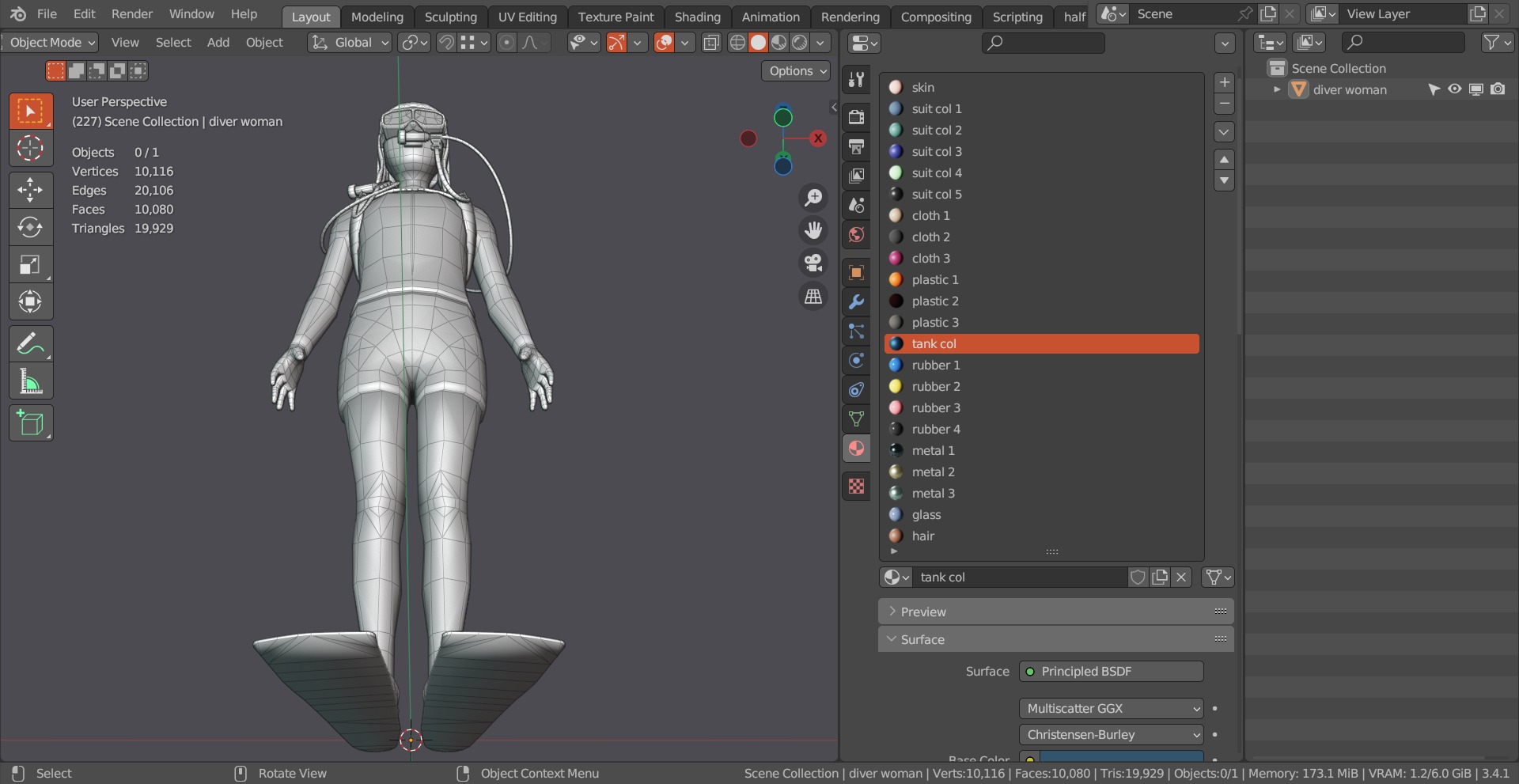Open the Render properties tab
Screen dimensions: 1519x784
[856, 117]
